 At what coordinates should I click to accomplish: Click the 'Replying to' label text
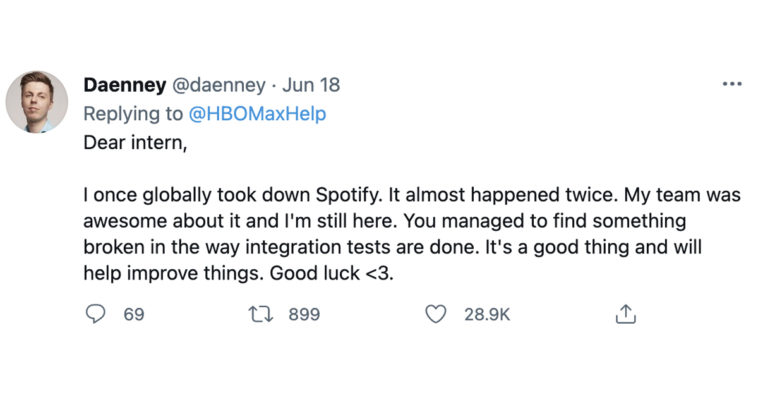pyautogui.click(x=133, y=114)
